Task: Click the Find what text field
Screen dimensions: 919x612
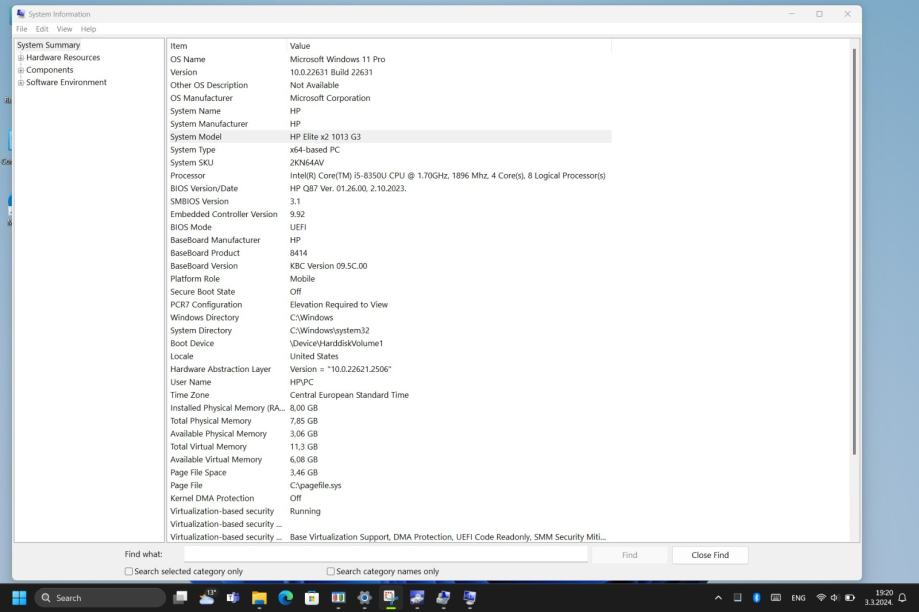Action: pos(385,555)
